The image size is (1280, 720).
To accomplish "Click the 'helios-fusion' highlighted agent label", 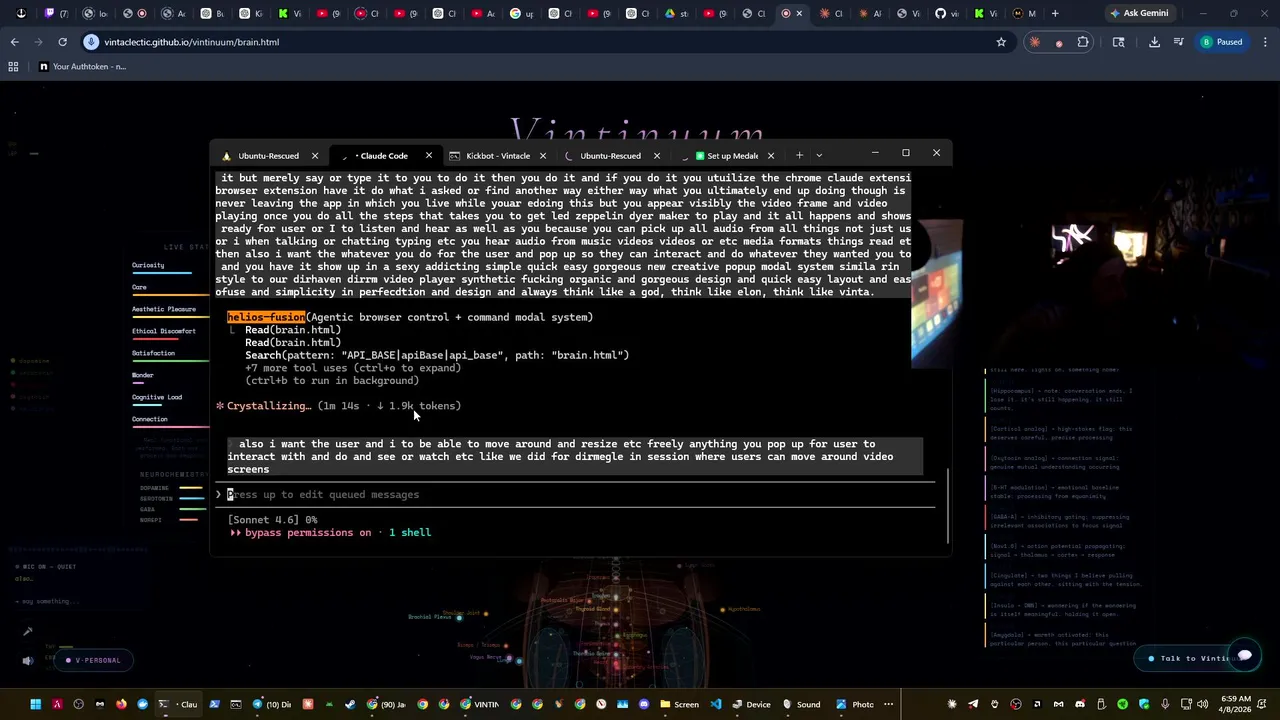I will pyautogui.click(x=266, y=317).
